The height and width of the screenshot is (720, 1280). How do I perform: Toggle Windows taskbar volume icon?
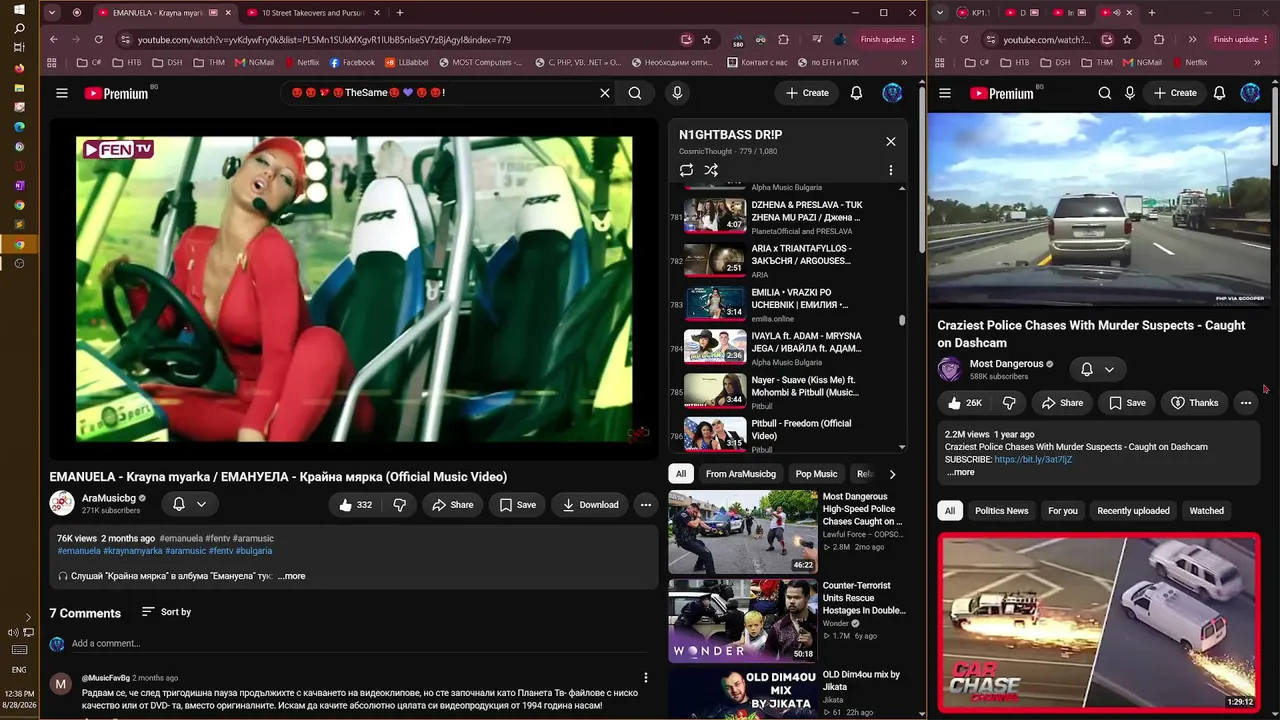[14, 632]
